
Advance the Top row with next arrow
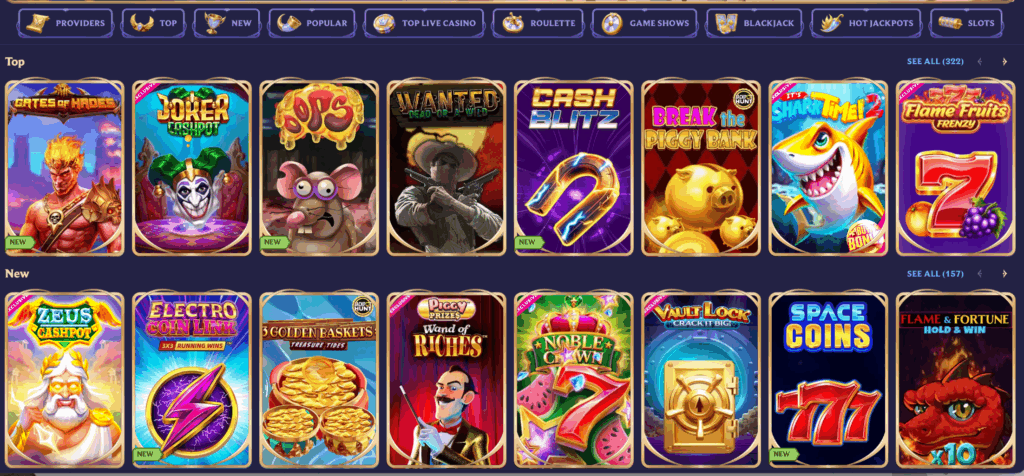(x=1005, y=62)
